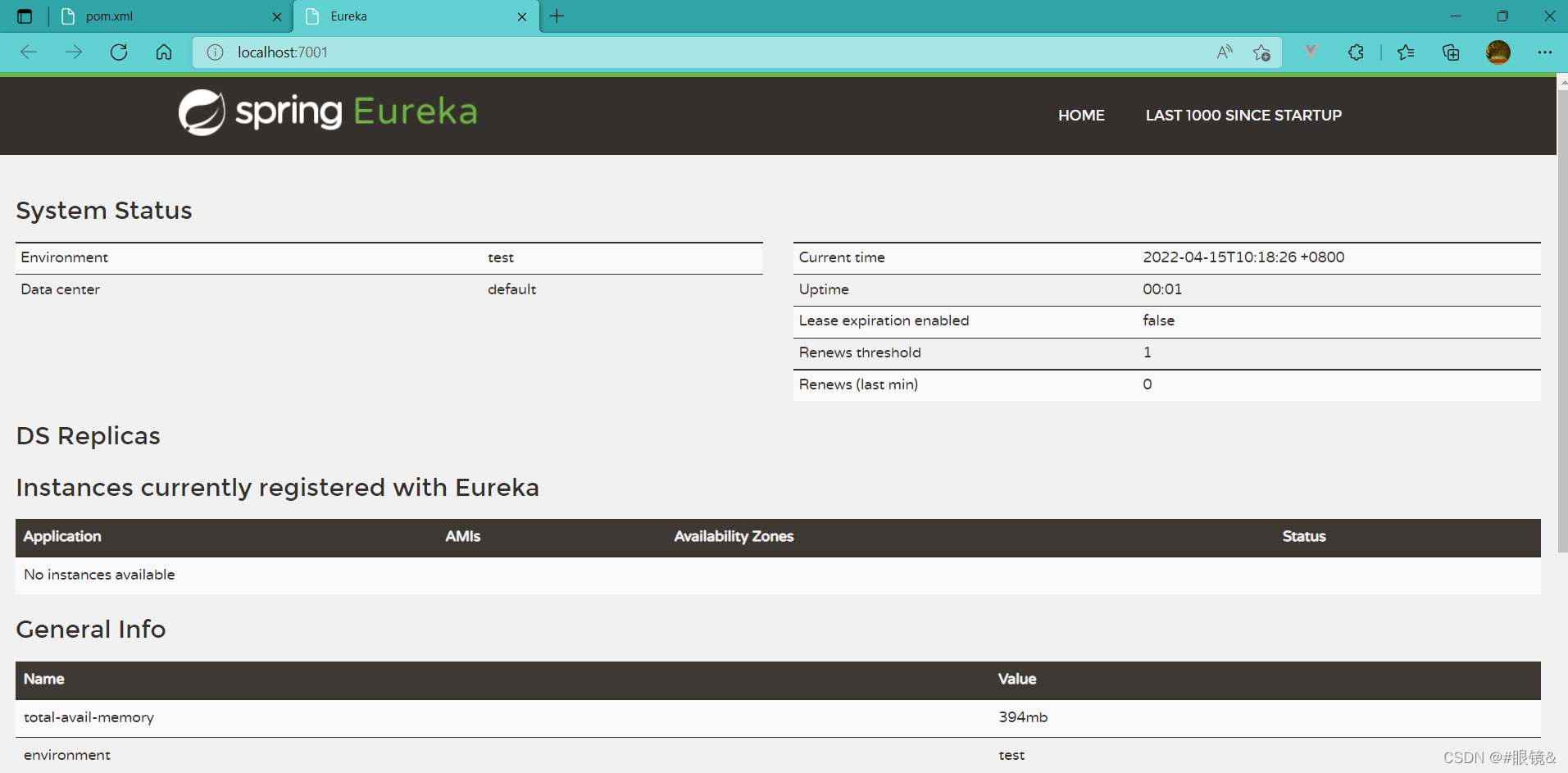Select the Data center row label
Image resolution: width=1568 pixels, height=773 pixels.
tap(60, 289)
